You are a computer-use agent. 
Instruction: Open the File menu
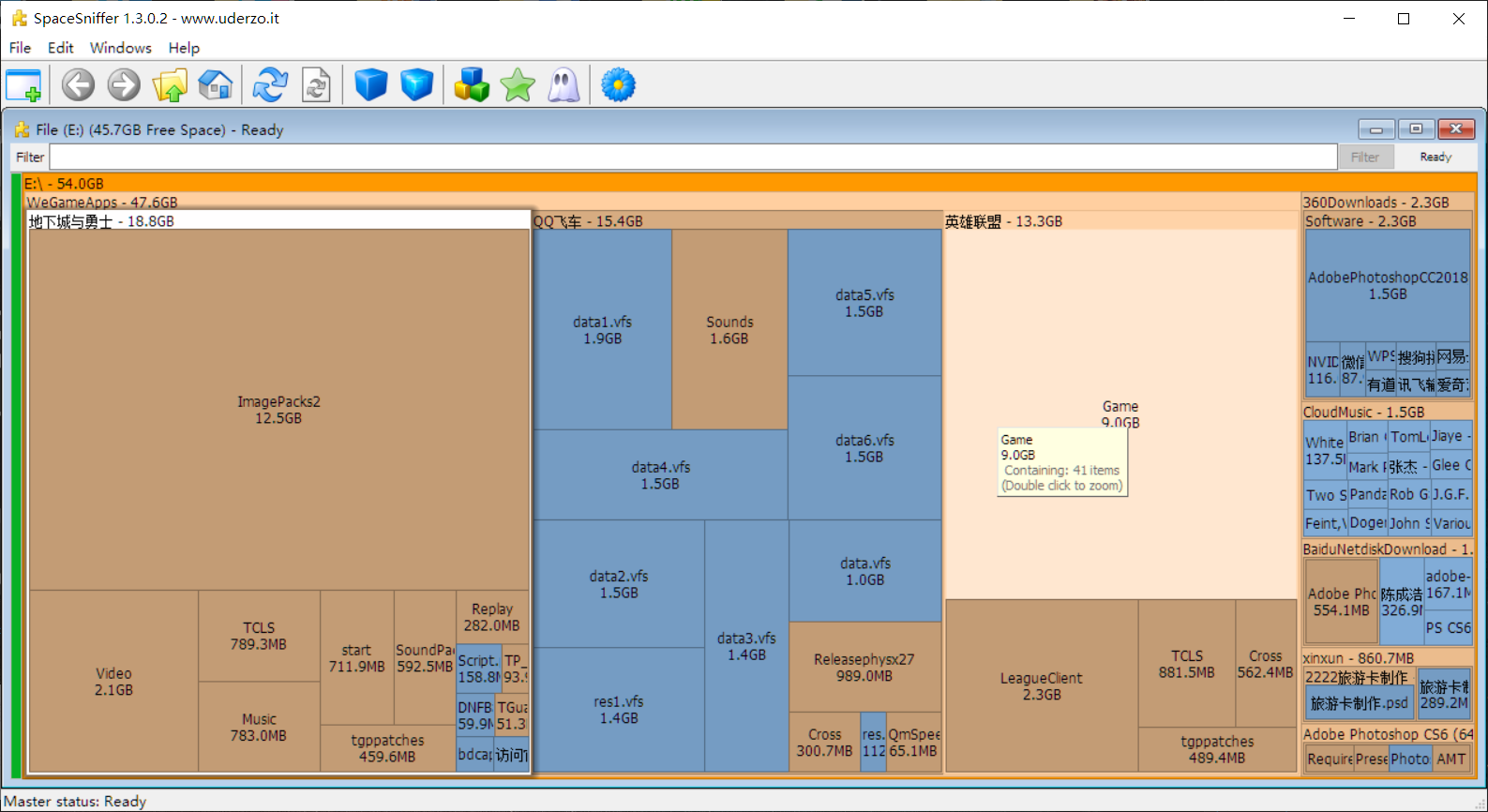(20, 48)
